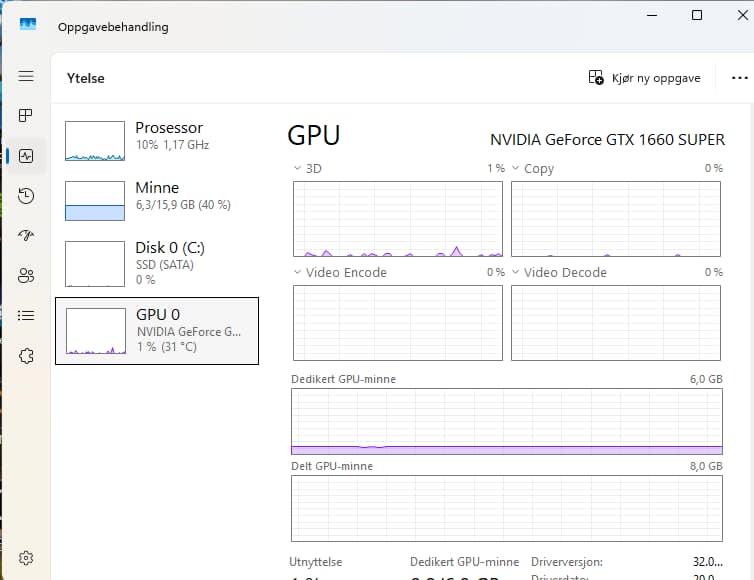
Task: Click the Delt GPU-minne graph
Action: pyautogui.click(x=507, y=508)
